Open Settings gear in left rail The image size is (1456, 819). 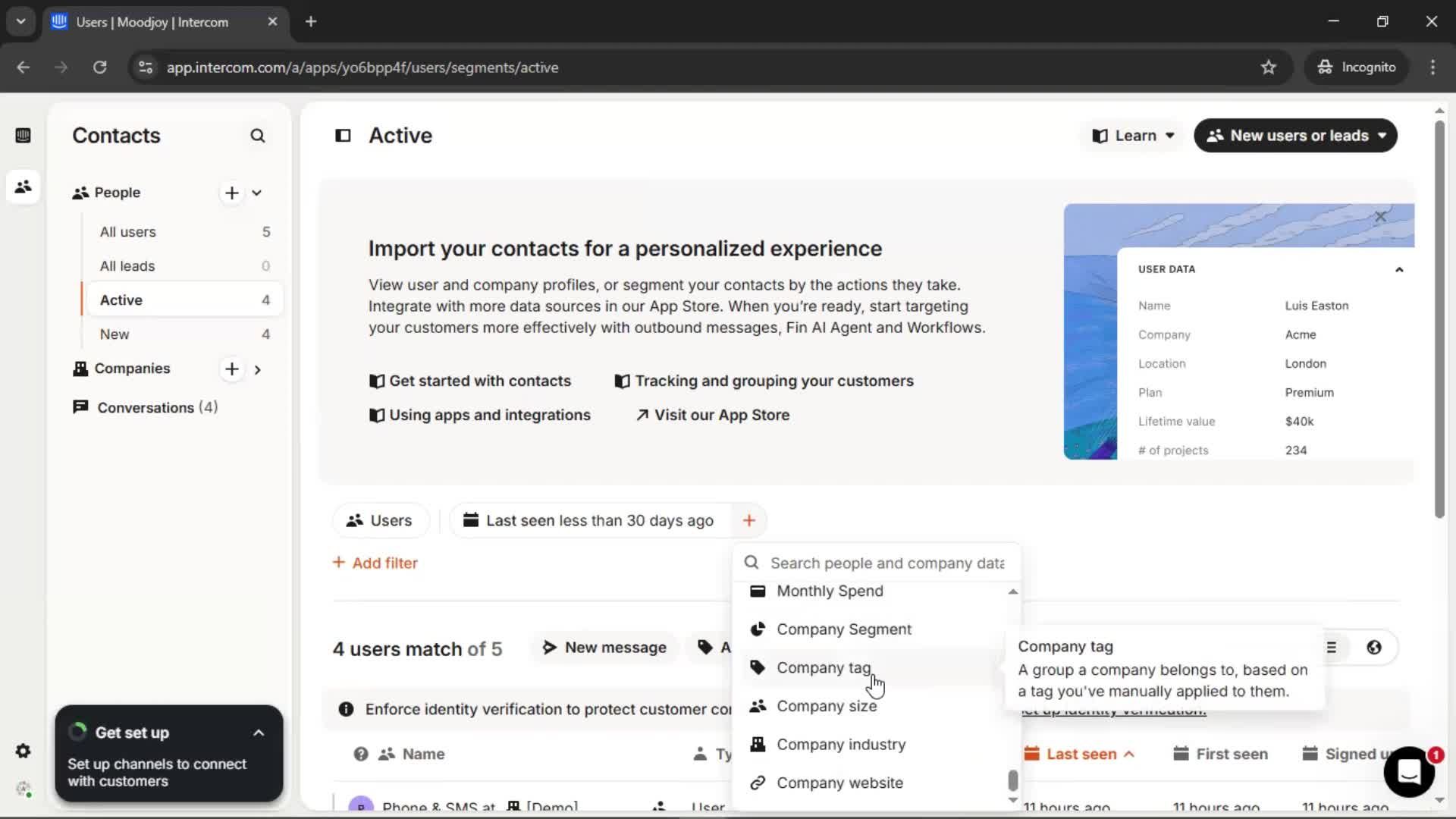click(23, 751)
